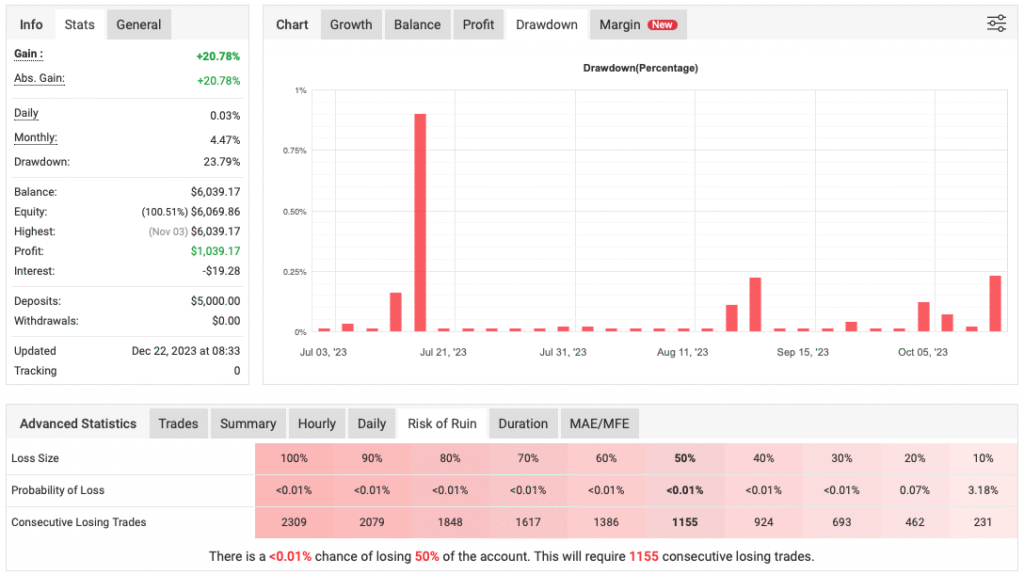The width and height of the screenshot is (1024, 575).
Task: Open the Growth chart tab
Action: pyautogui.click(x=351, y=25)
